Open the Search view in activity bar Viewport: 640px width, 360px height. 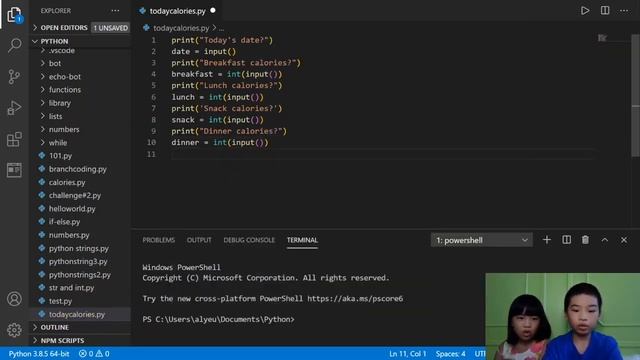coord(14,45)
